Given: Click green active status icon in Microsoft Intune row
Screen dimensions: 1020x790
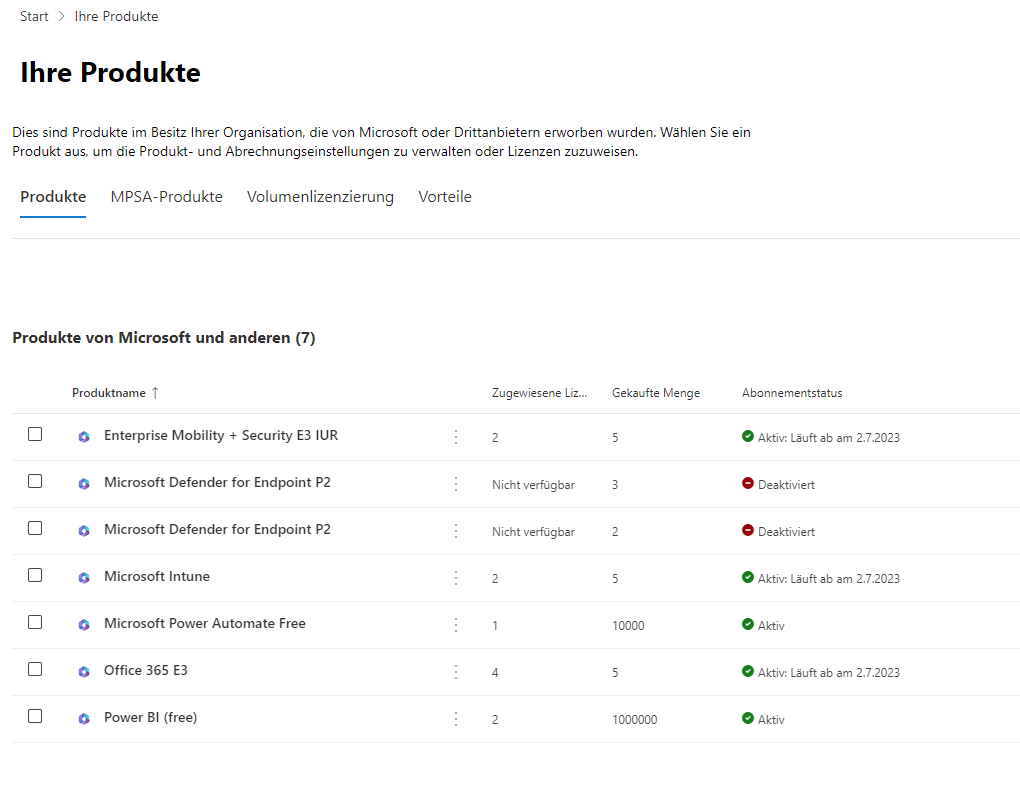Looking at the screenshot, I should click(747, 577).
